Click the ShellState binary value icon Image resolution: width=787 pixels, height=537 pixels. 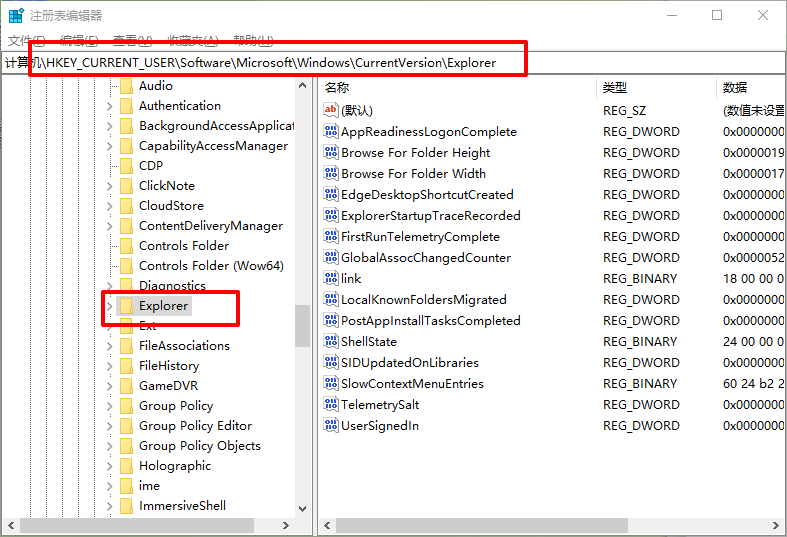point(331,341)
